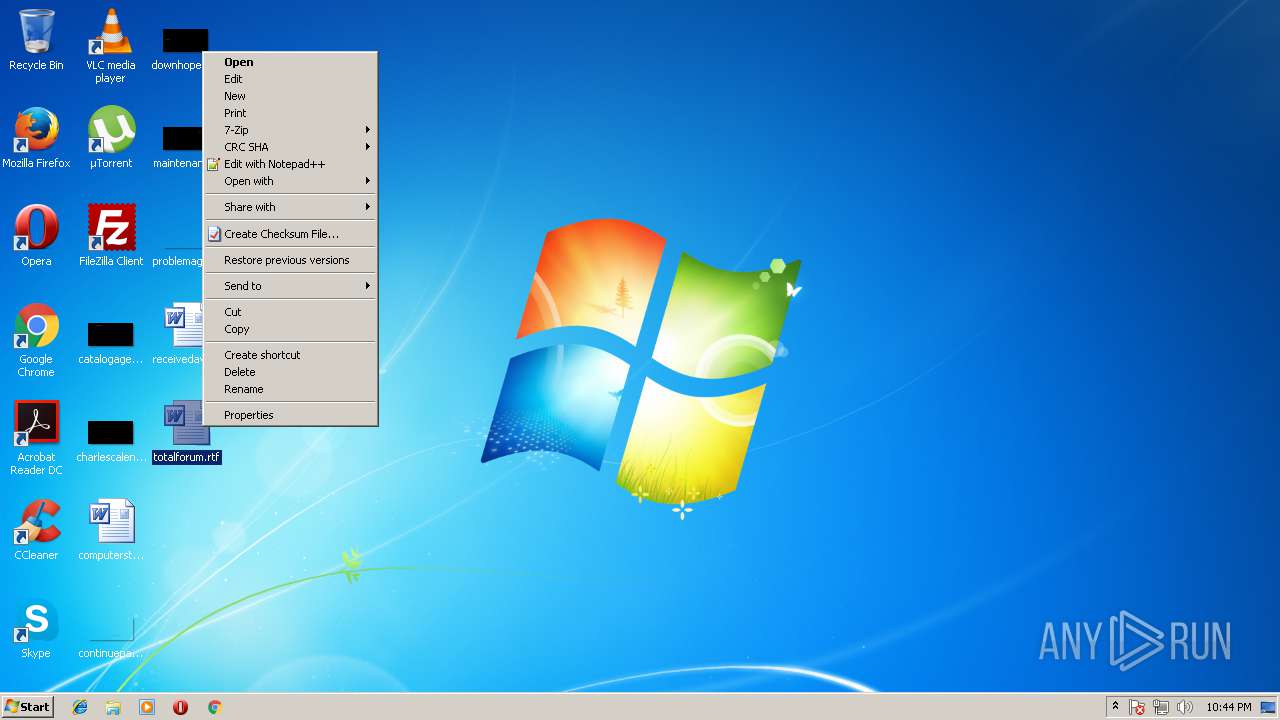Screen dimensions: 1280x720
Task: Expand the Send to submenu
Action: (290, 286)
